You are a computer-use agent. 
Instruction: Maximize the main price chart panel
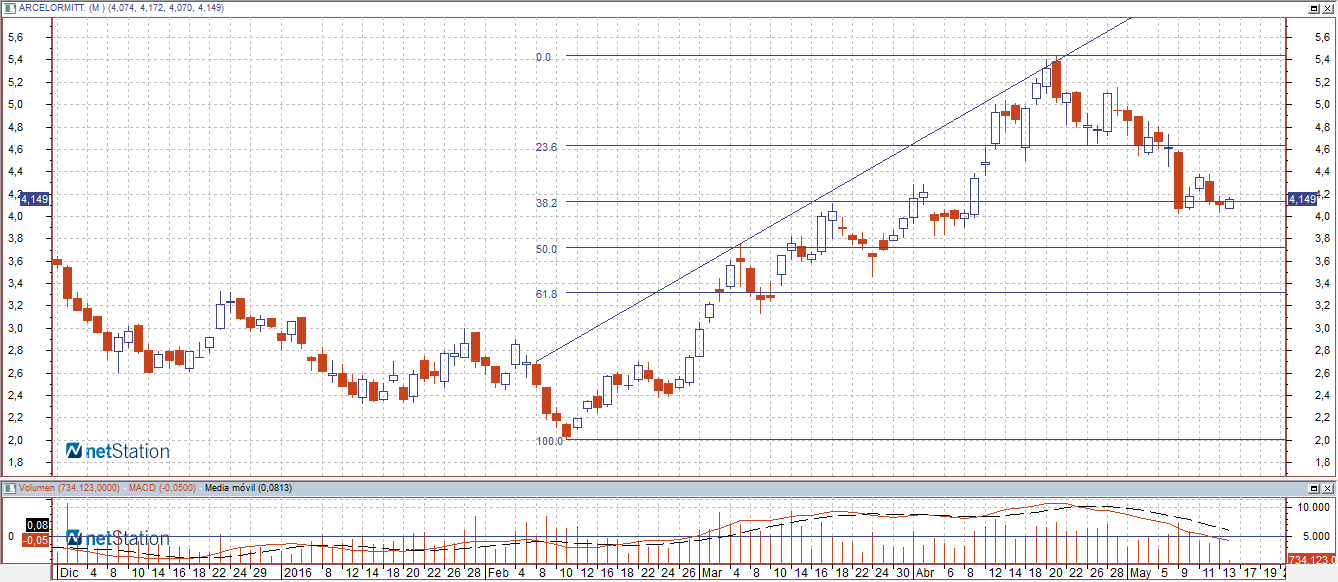click(1316, 7)
